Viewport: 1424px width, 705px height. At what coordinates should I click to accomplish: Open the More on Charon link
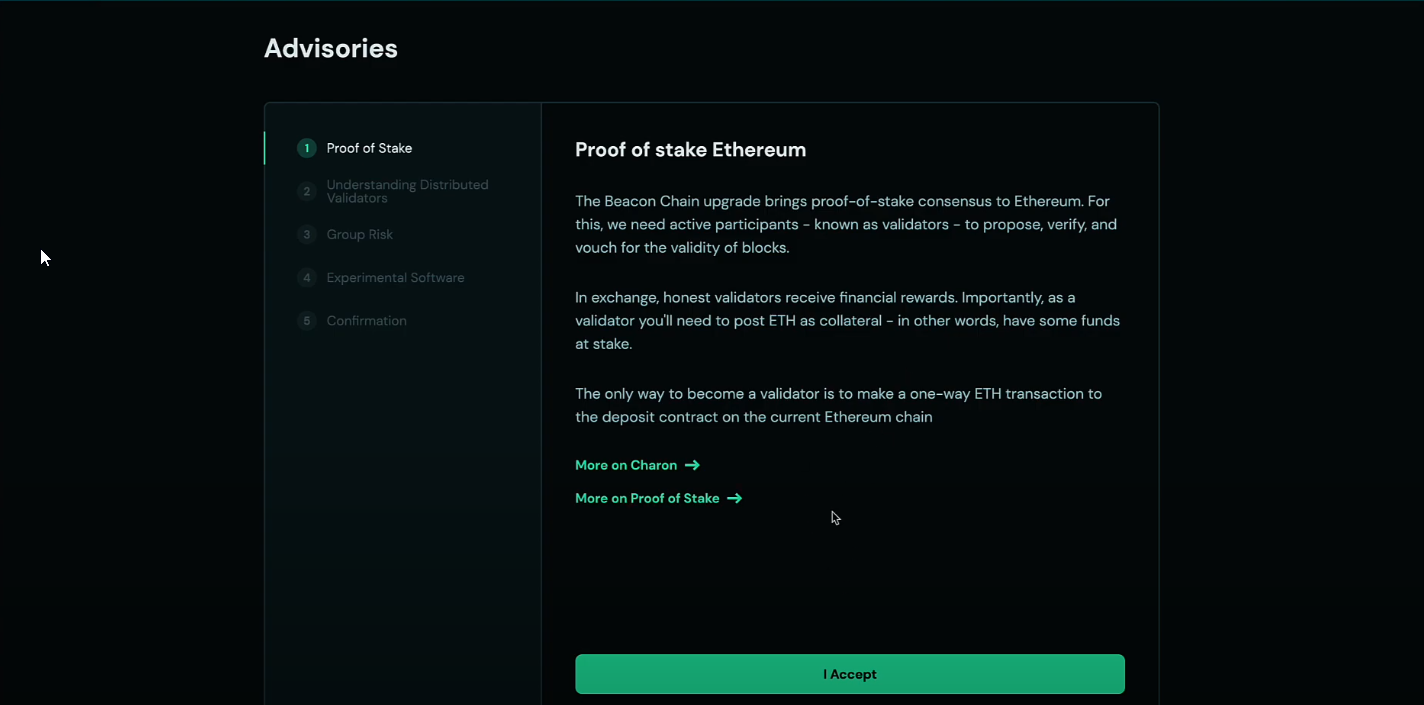(x=626, y=465)
